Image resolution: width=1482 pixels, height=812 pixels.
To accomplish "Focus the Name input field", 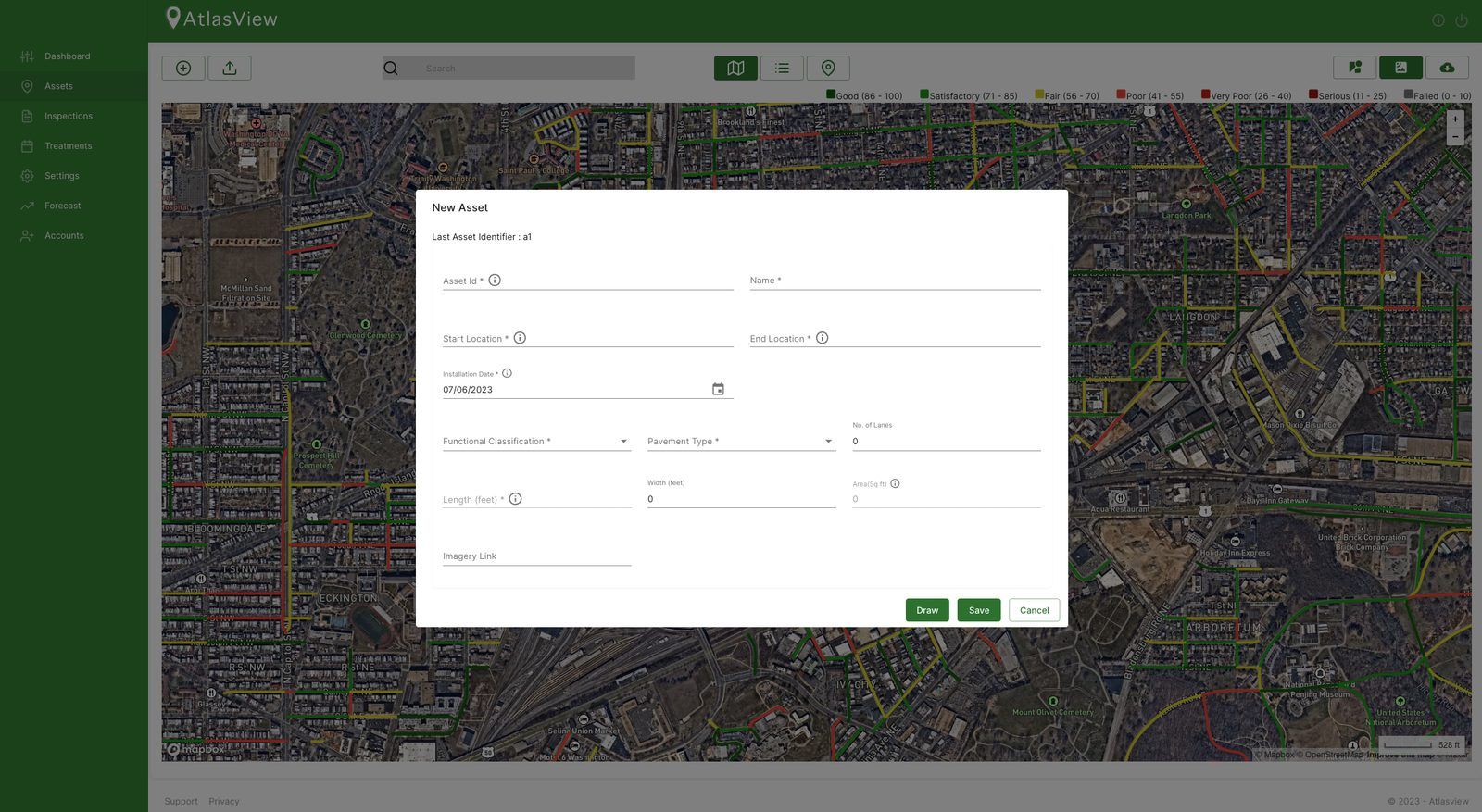I will click(x=896, y=280).
